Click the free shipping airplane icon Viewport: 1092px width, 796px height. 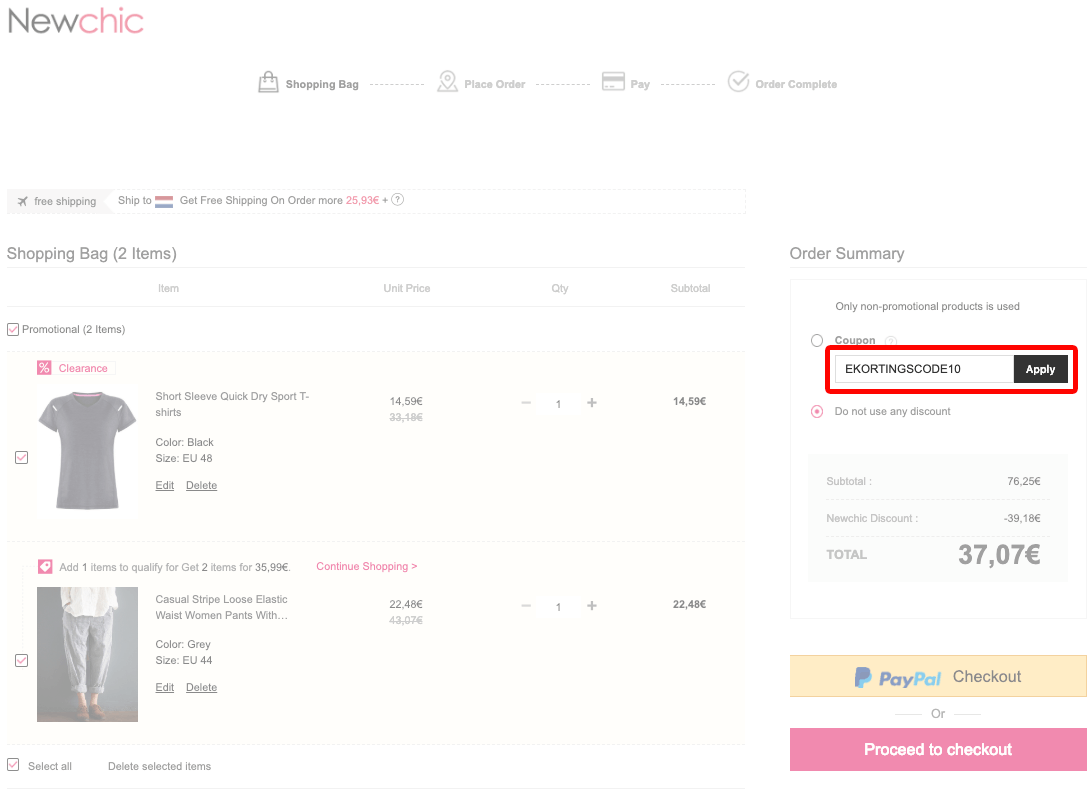22,201
